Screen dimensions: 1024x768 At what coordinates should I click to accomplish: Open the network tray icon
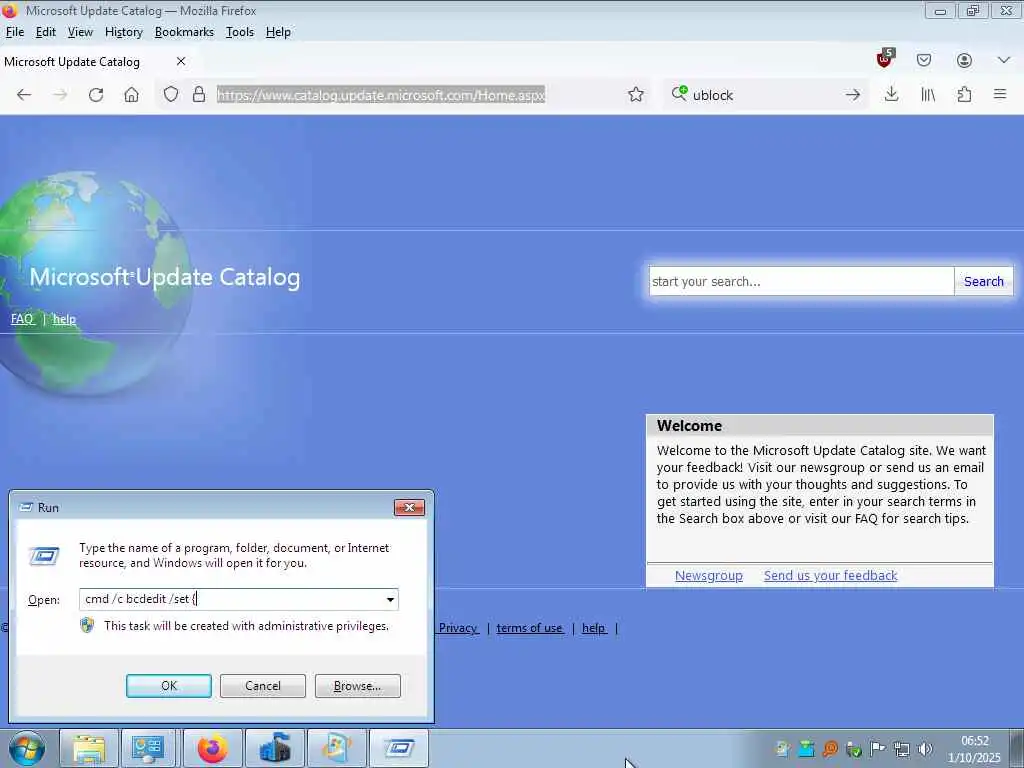coord(902,749)
